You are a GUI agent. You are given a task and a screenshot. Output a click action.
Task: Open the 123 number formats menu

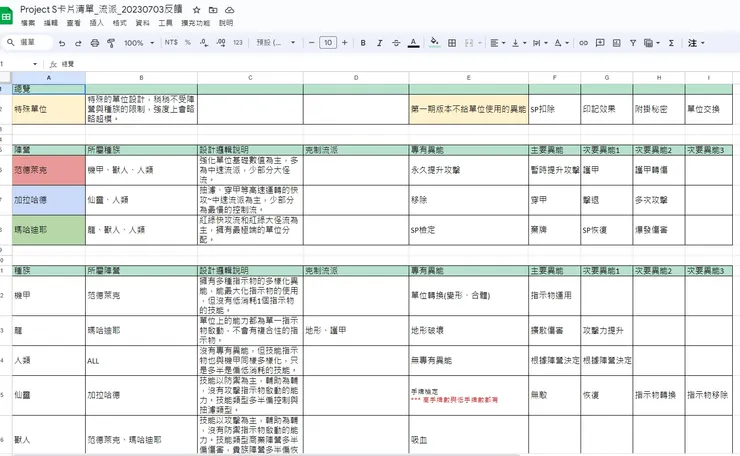tap(238, 42)
